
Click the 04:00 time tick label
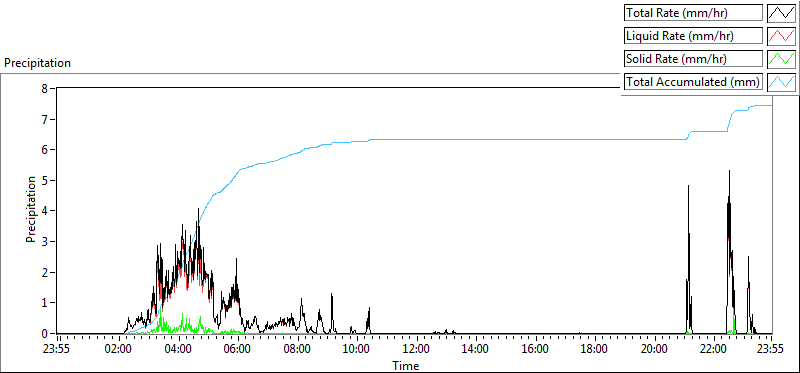(179, 350)
